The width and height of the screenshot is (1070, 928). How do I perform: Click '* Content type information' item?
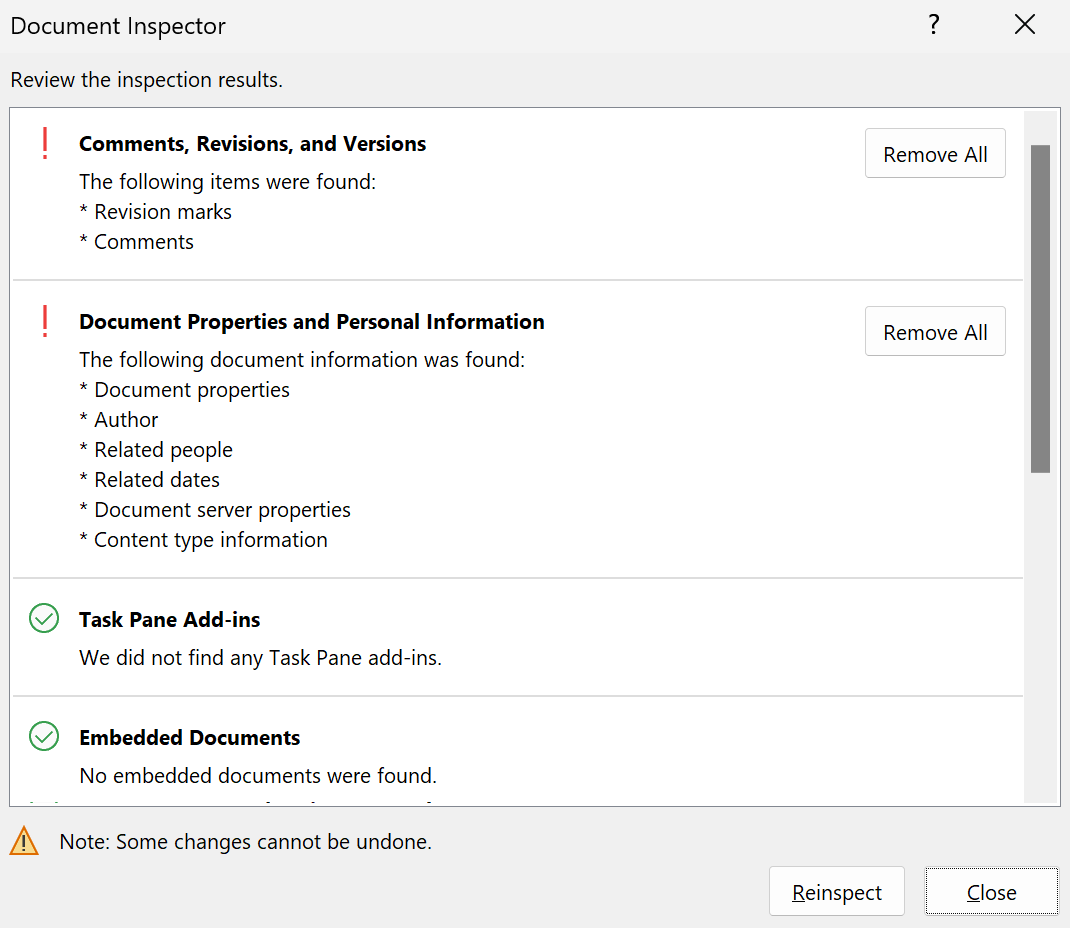[203, 540]
